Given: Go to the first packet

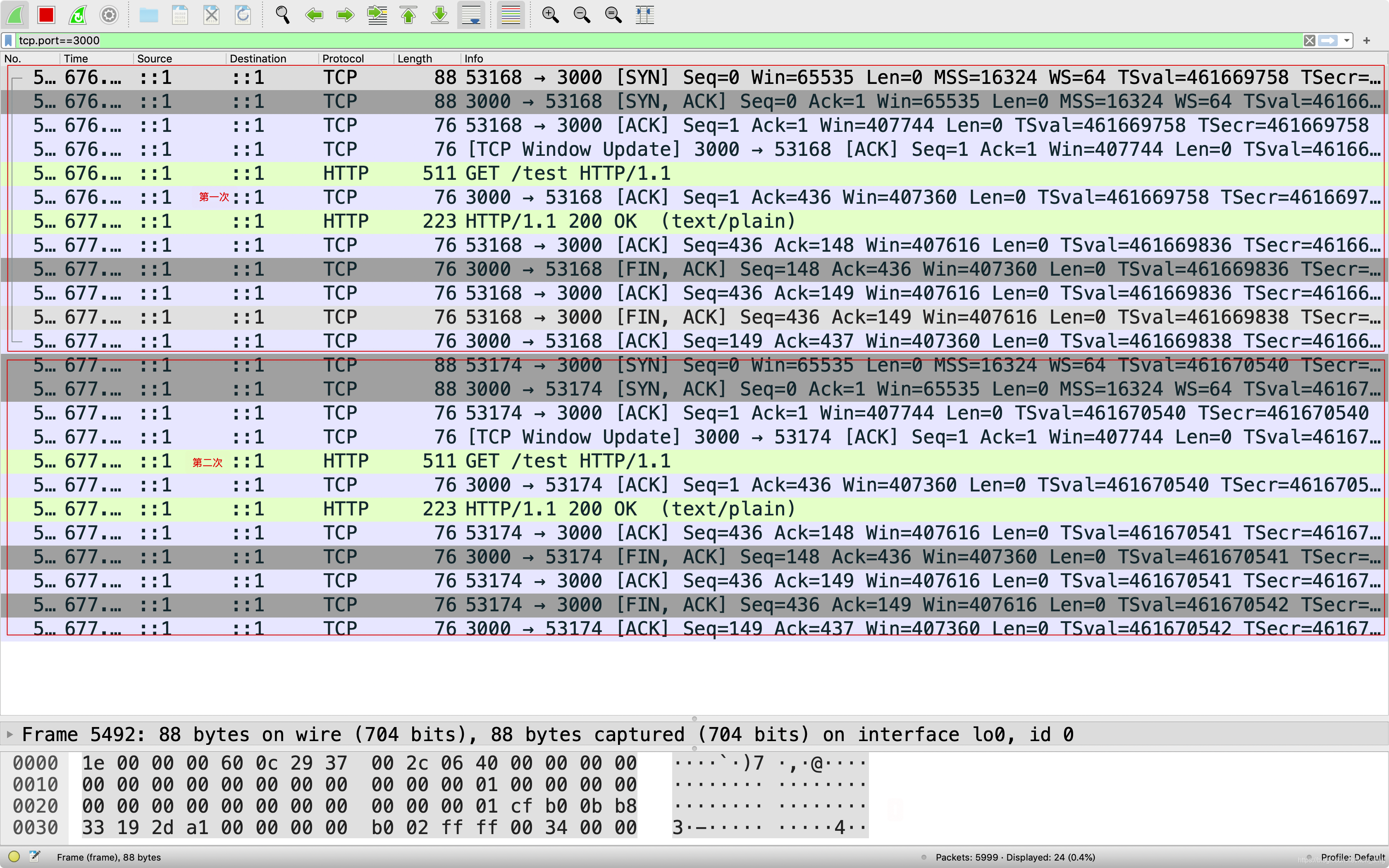Looking at the screenshot, I should (x=409, y=15).
